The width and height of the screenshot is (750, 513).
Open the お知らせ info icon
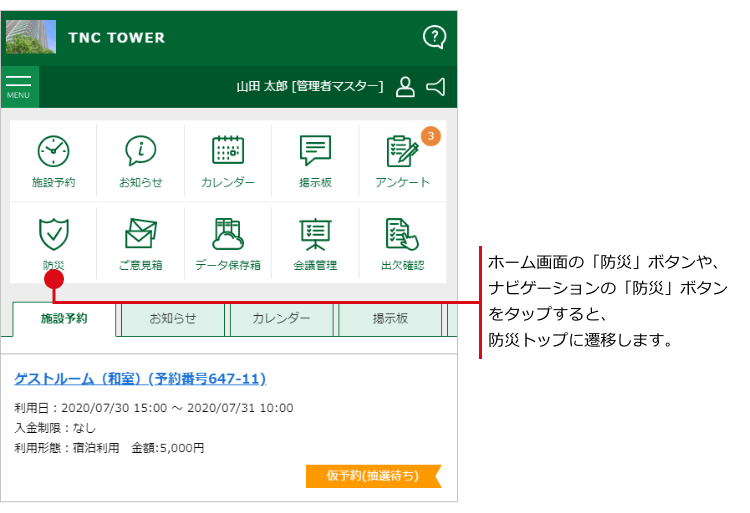click(x=140, y=151)
